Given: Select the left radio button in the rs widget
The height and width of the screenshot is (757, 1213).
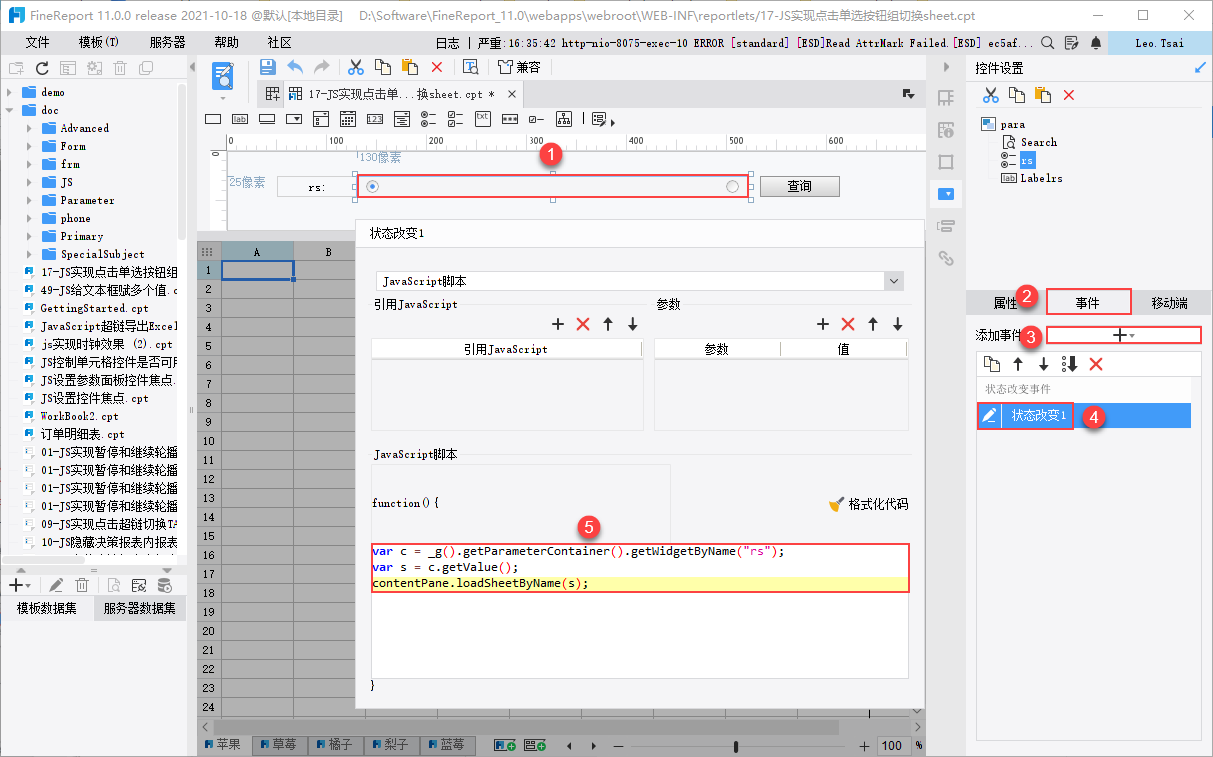Looking at the screenshot, I should coord(372,187).
